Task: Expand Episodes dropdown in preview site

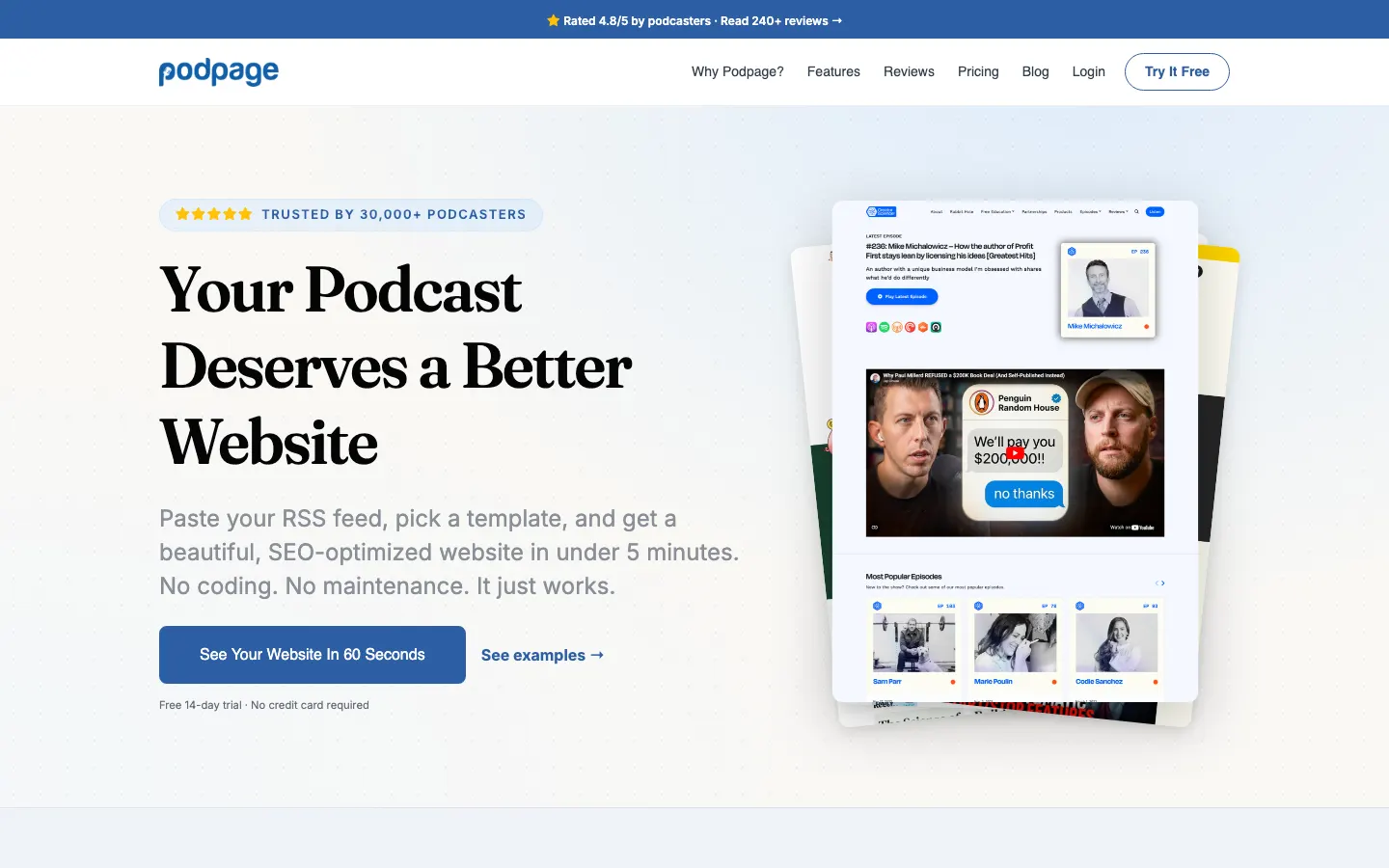Action: 1090,211
